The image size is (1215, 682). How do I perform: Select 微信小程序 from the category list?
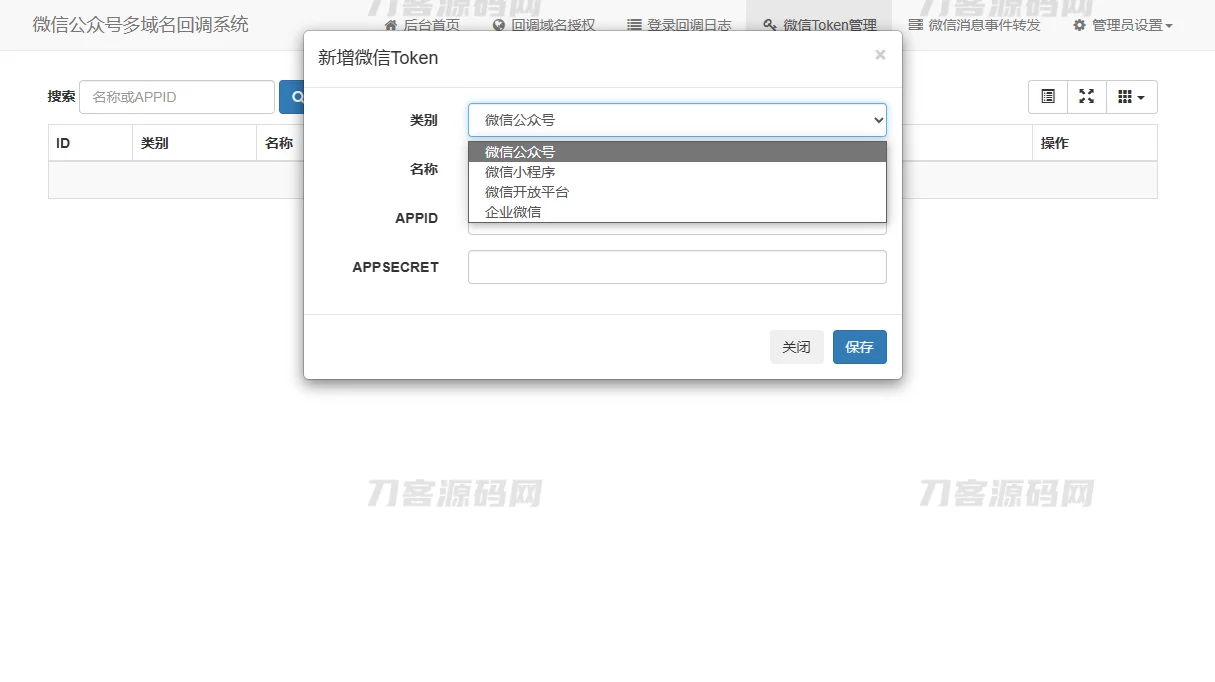(x=519, y=171)
